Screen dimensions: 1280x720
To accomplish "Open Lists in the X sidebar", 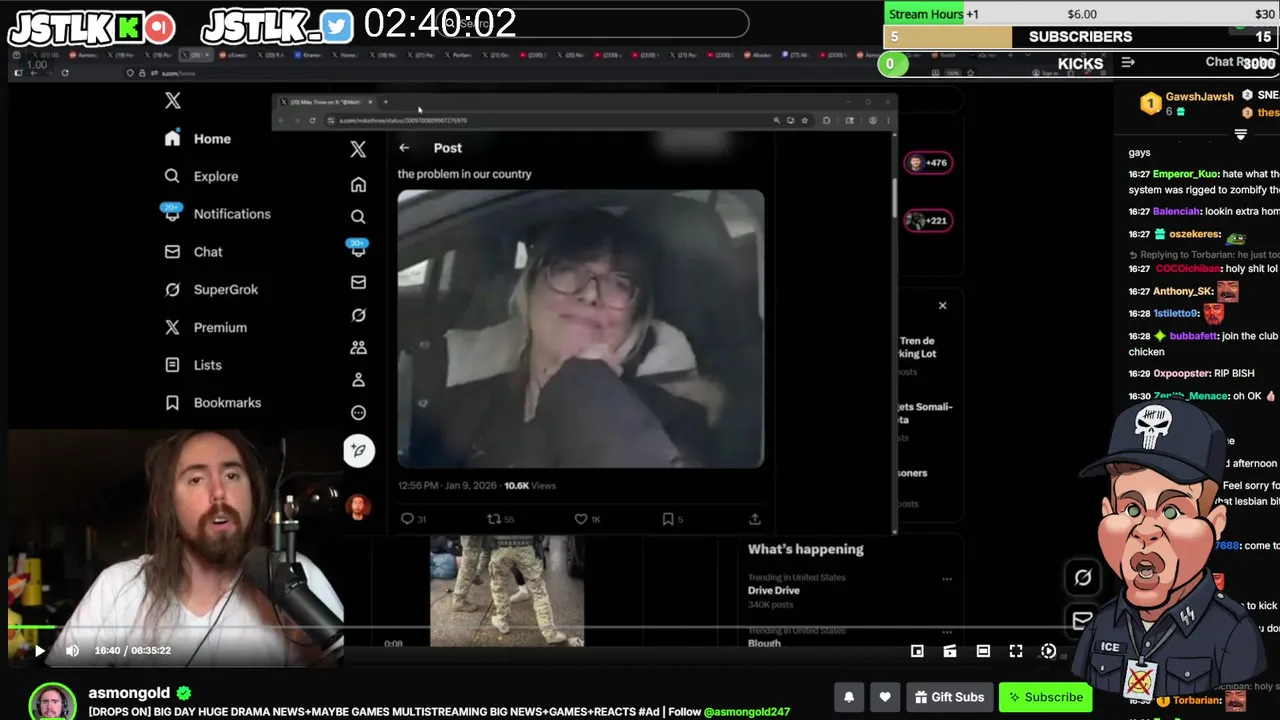I will 194,365.
